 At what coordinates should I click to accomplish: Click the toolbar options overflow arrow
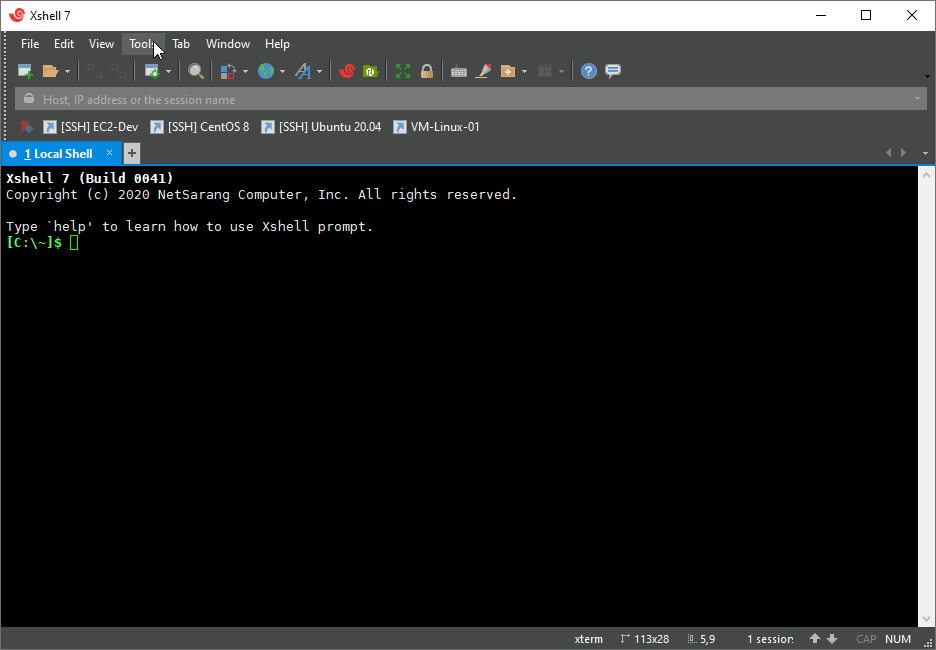(x=927, y=76)
